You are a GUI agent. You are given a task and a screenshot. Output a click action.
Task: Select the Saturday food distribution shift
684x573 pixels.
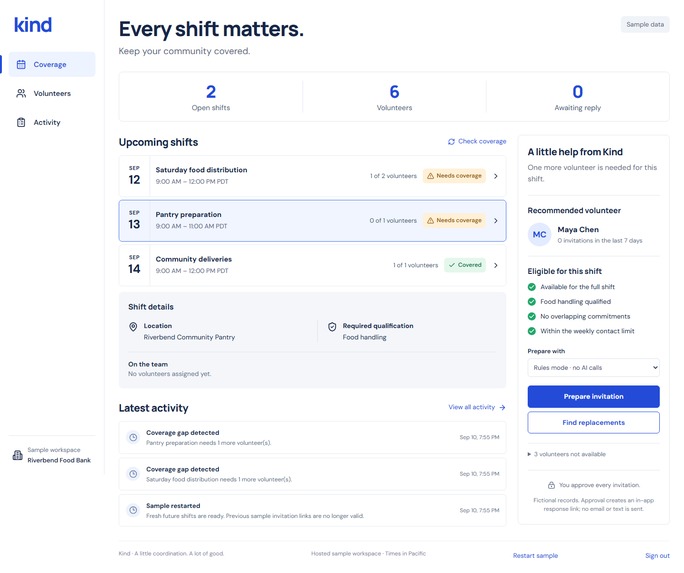pyautogui.click(x=312, y=176)
